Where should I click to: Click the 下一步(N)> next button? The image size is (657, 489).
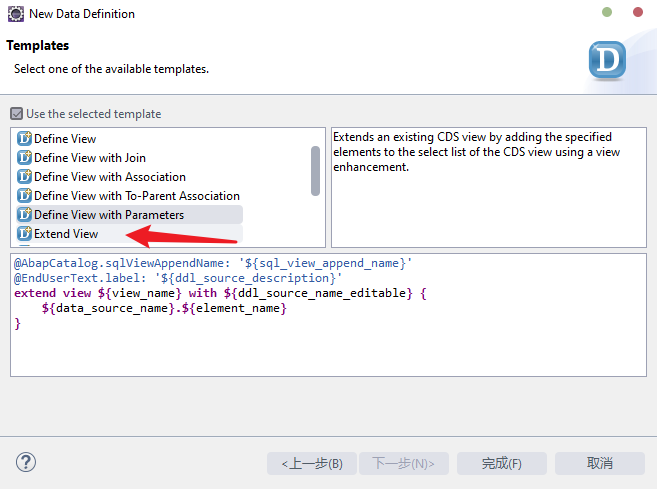pos(403,464)
